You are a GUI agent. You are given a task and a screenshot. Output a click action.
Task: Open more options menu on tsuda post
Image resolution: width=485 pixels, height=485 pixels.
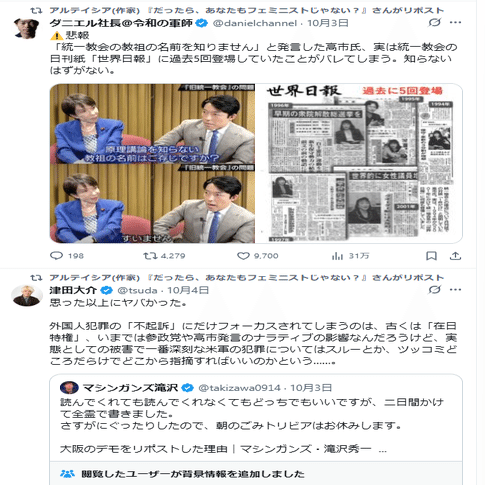tap(455, 290)
